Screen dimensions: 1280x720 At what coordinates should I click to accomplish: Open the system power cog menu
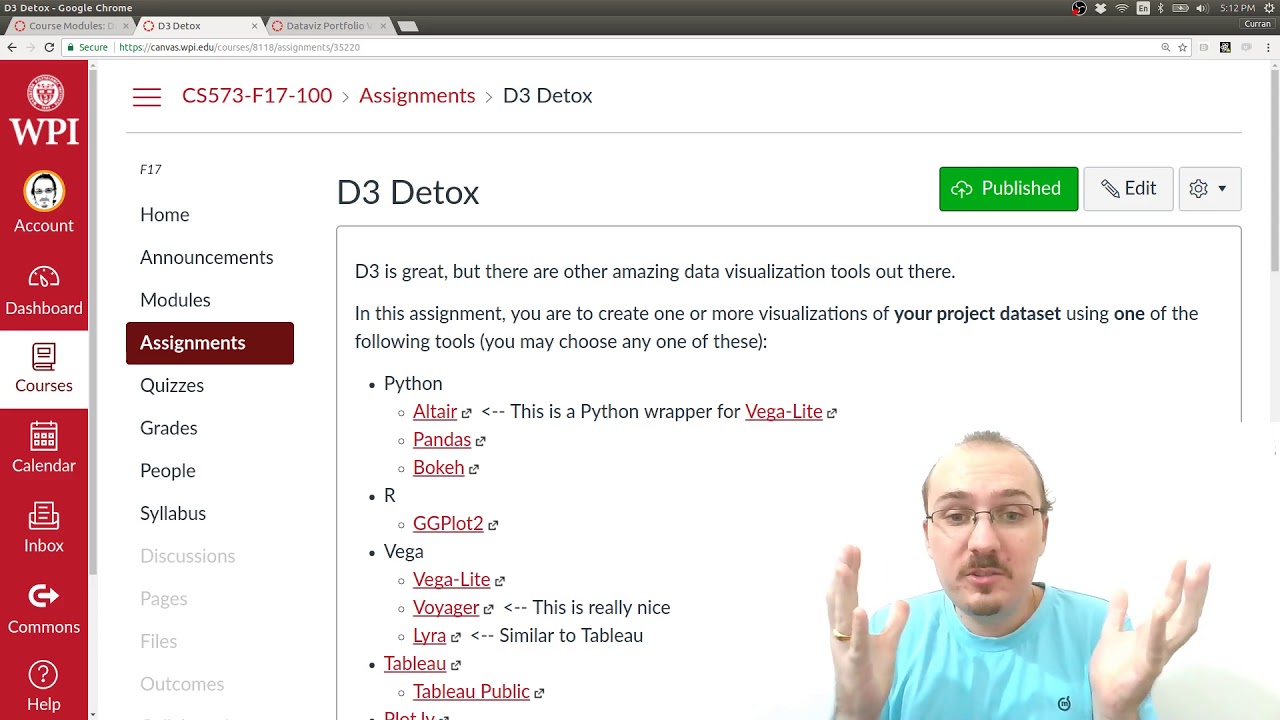click(1269, 8)
